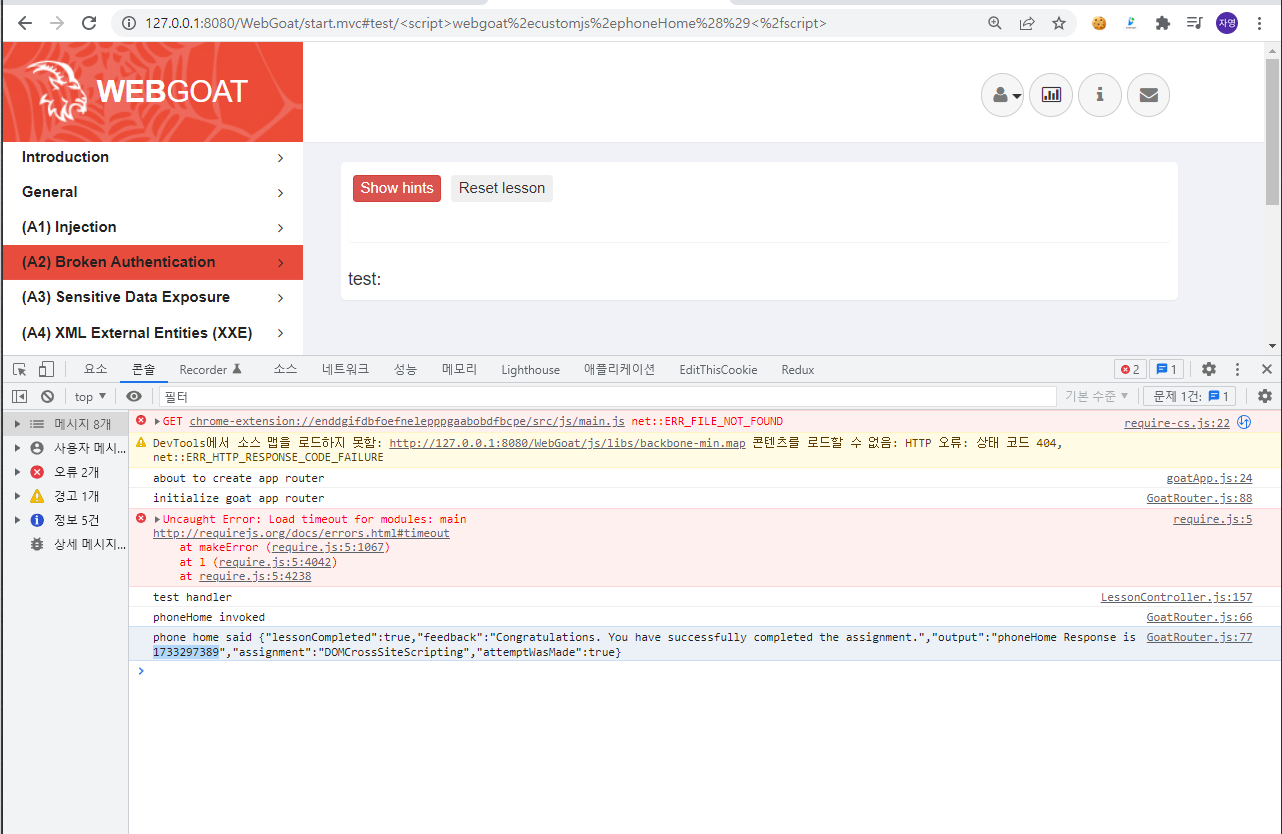The height and width of the screenshot is (834, 1282).
Task: Close the DevTools panel
Action: tap(1266, 369)
